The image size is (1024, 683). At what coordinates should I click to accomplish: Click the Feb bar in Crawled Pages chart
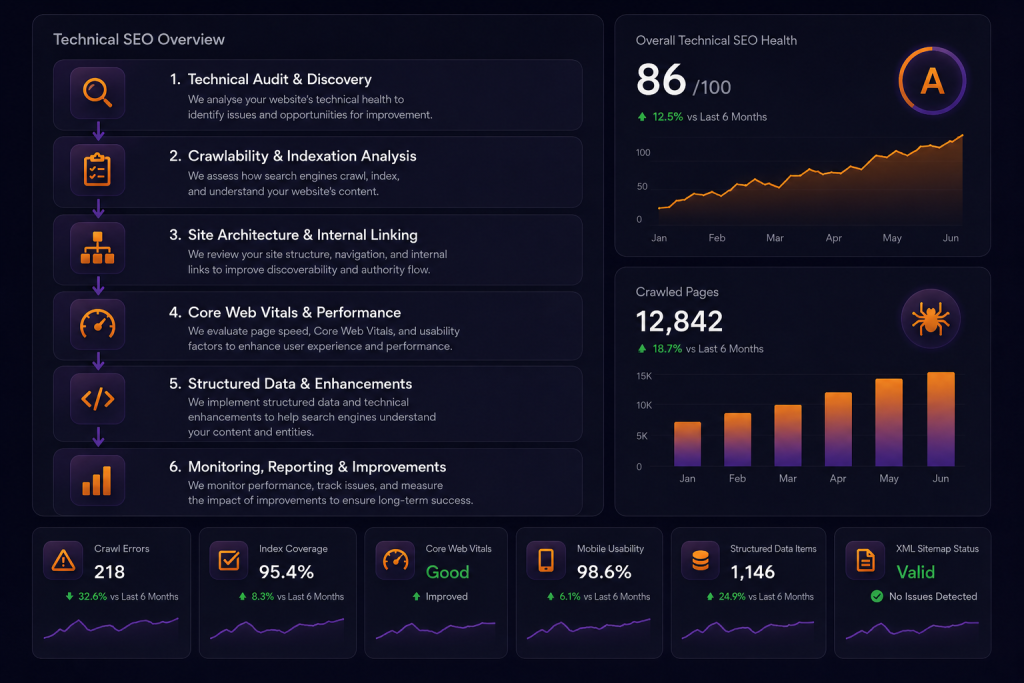coord(737,439)
